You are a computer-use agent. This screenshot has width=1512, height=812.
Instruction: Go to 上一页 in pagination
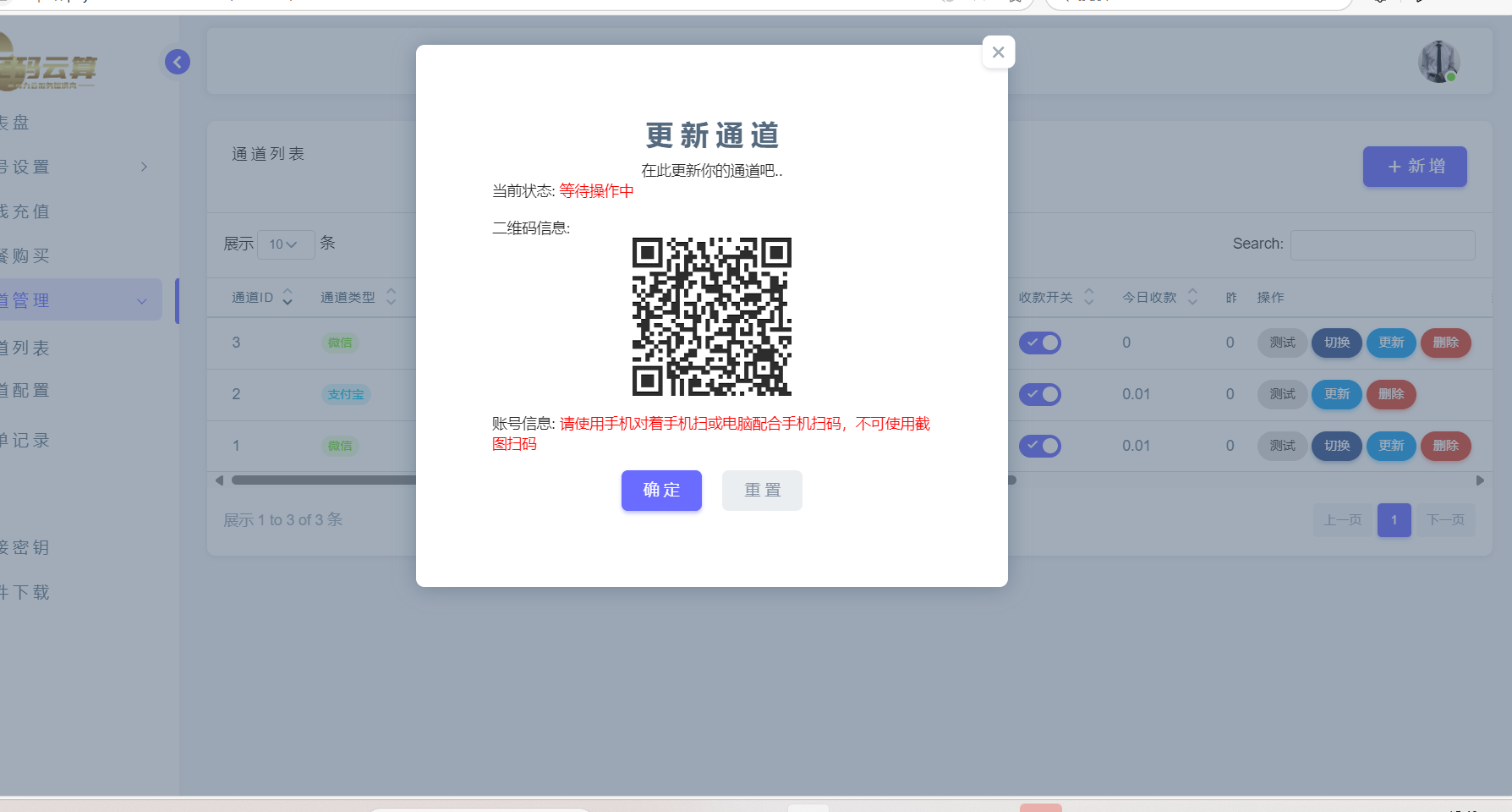coord(1343,520)
